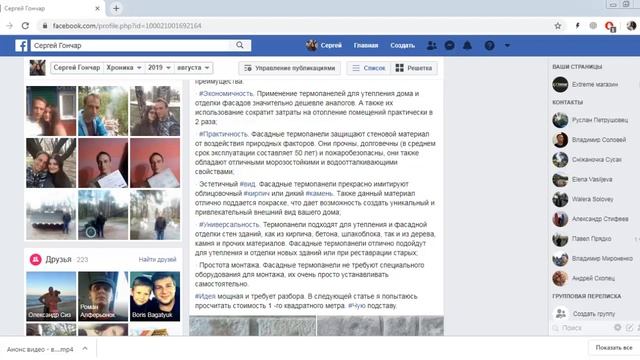Open Сергей profile link in top bar
Screen dimensions: 640x360
324,45
